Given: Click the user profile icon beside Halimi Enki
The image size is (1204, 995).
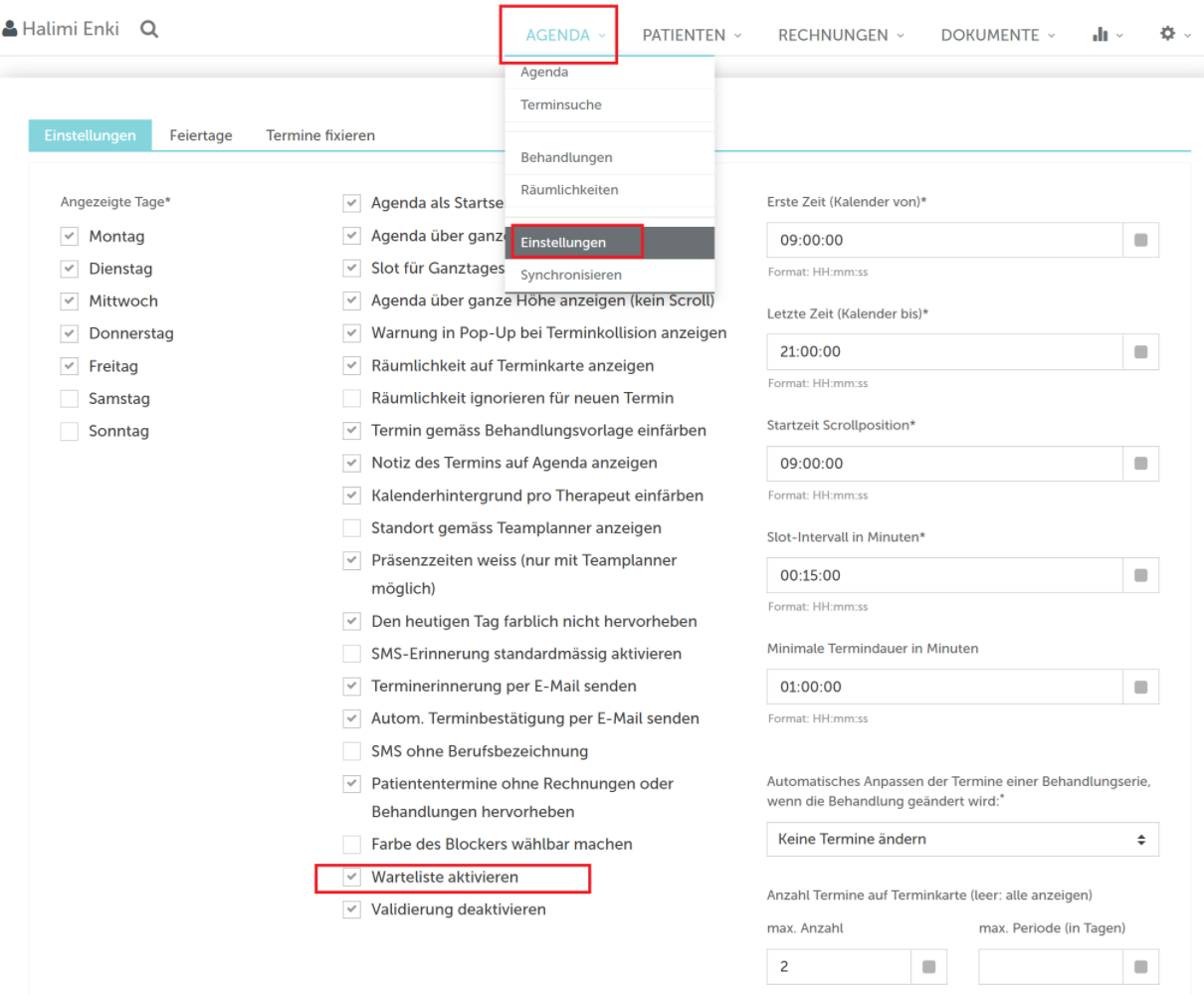Looking at the screenshot, I should coord(10,29).
